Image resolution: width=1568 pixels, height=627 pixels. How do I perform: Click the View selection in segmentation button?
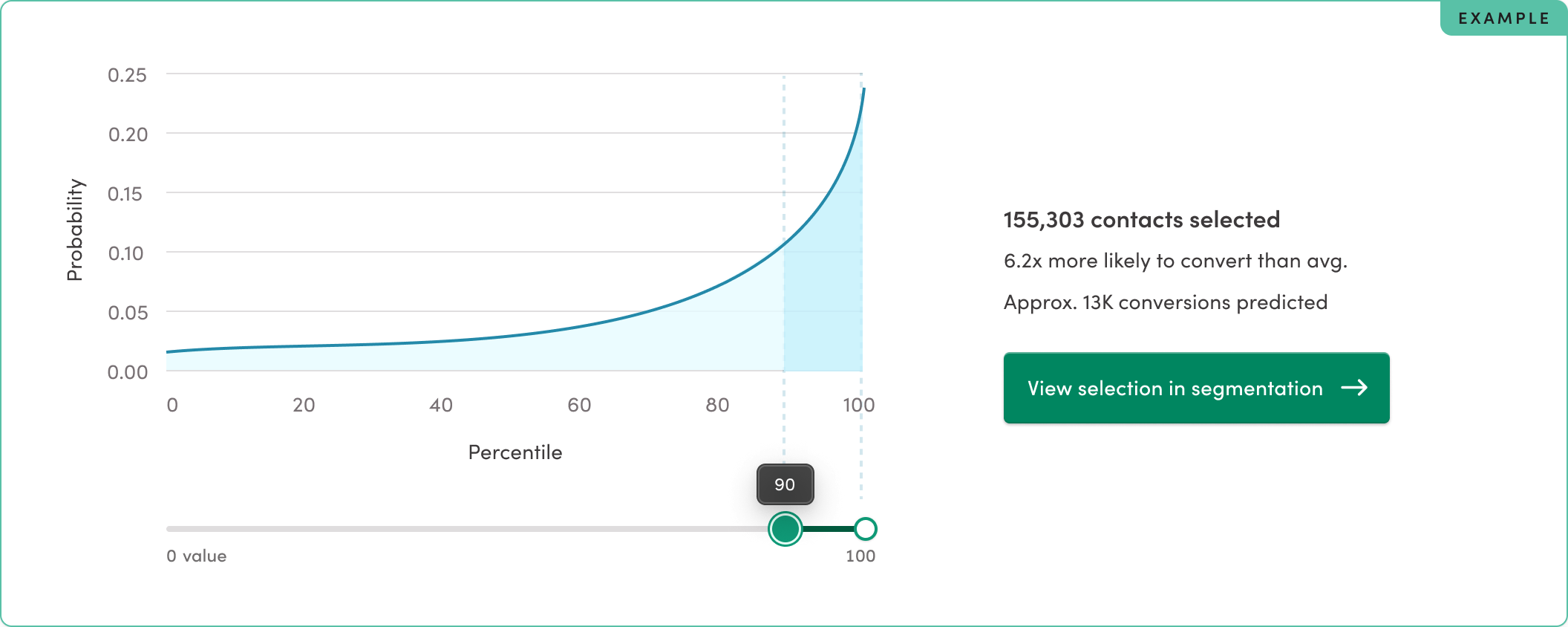pyautogui.click(x=1195, y=388)
